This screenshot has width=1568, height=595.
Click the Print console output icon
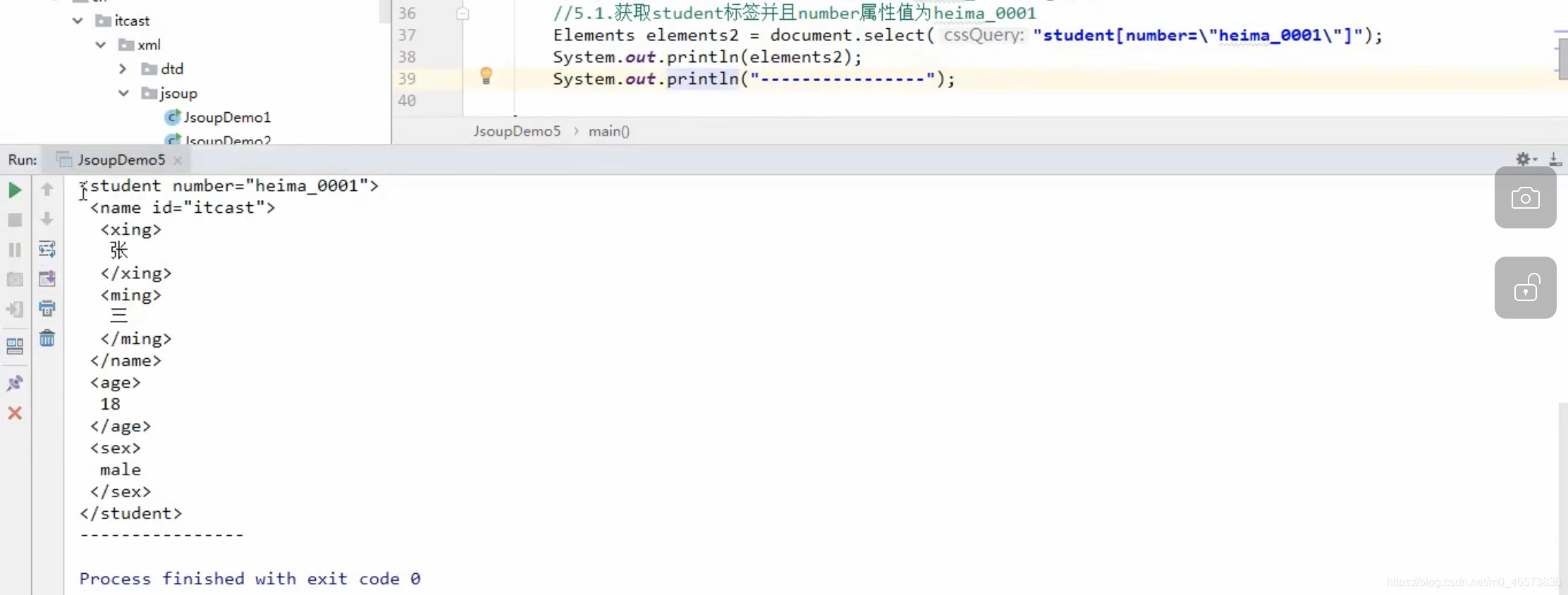47,308
